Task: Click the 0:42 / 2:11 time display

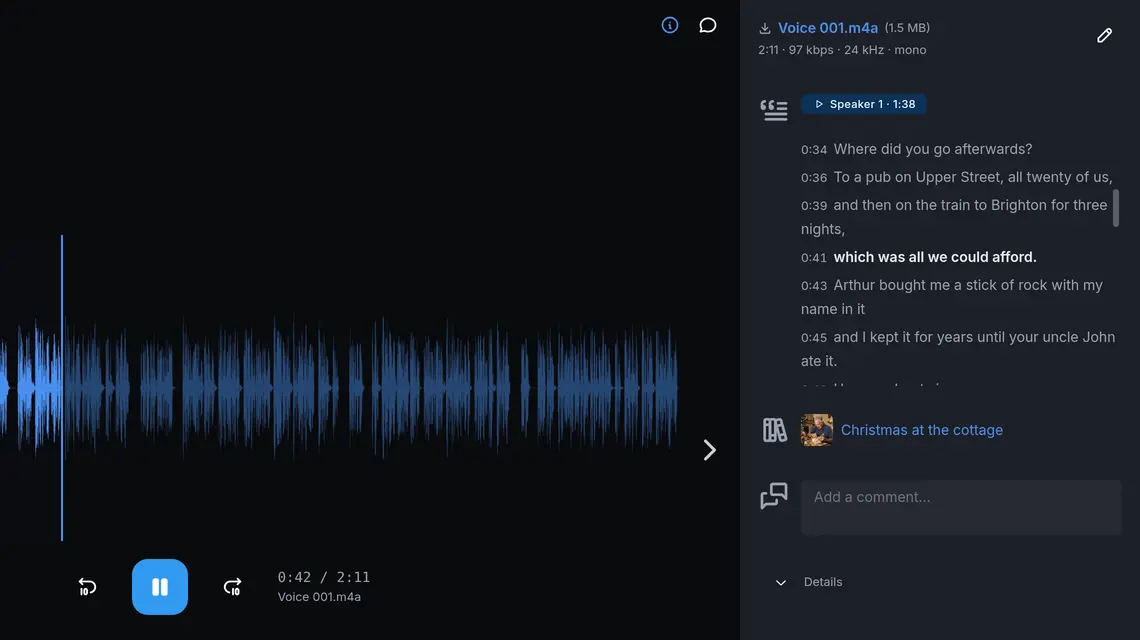Action: [324, 577]
